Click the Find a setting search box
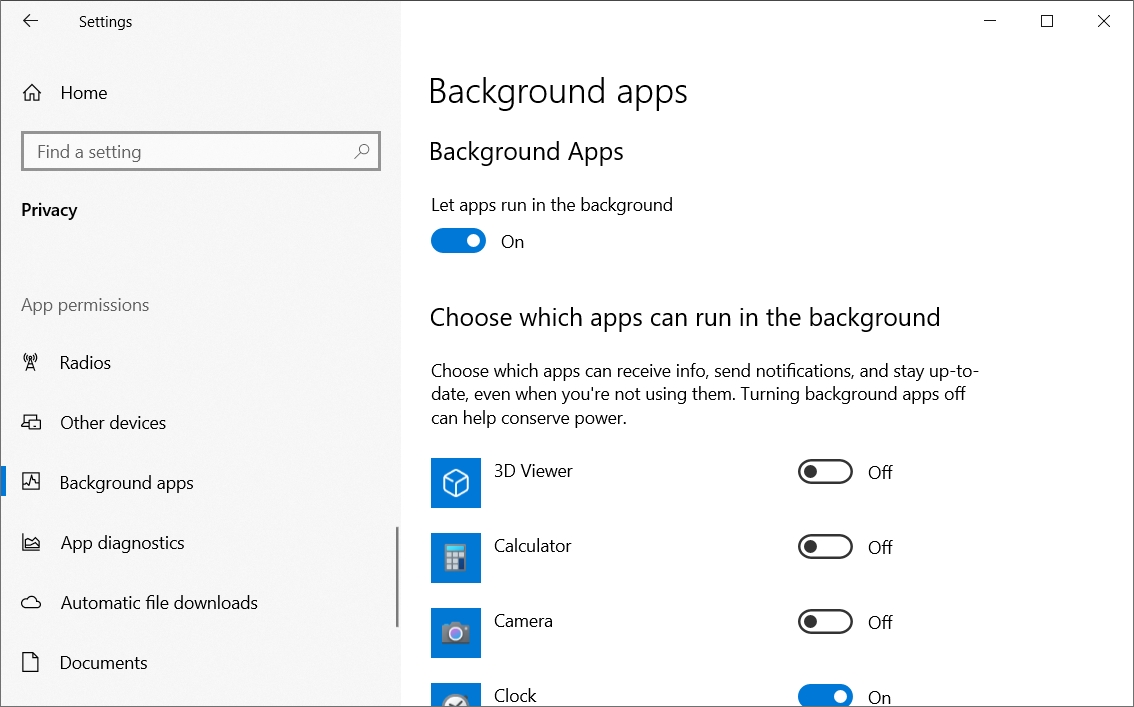This screenshot has height=707, width=1134. (x=200, y=151)
